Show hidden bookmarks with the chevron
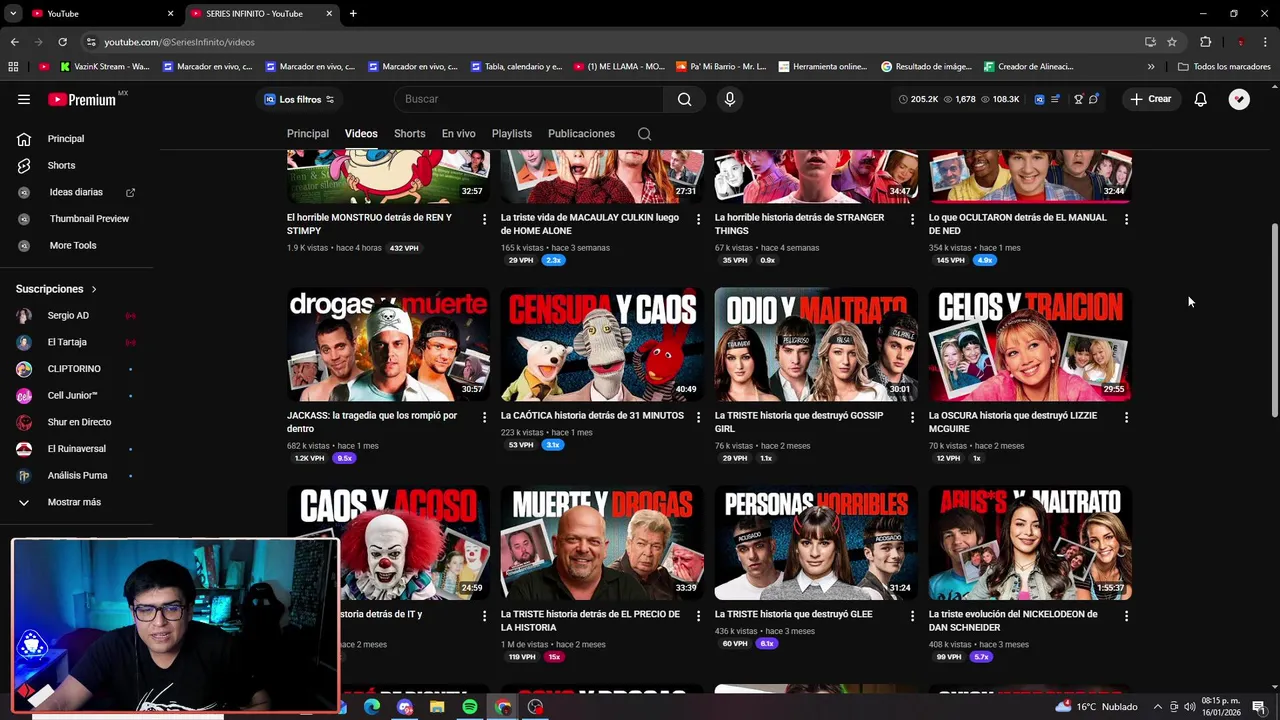This screenshot has height=720, width=1280. [1151, 67]
